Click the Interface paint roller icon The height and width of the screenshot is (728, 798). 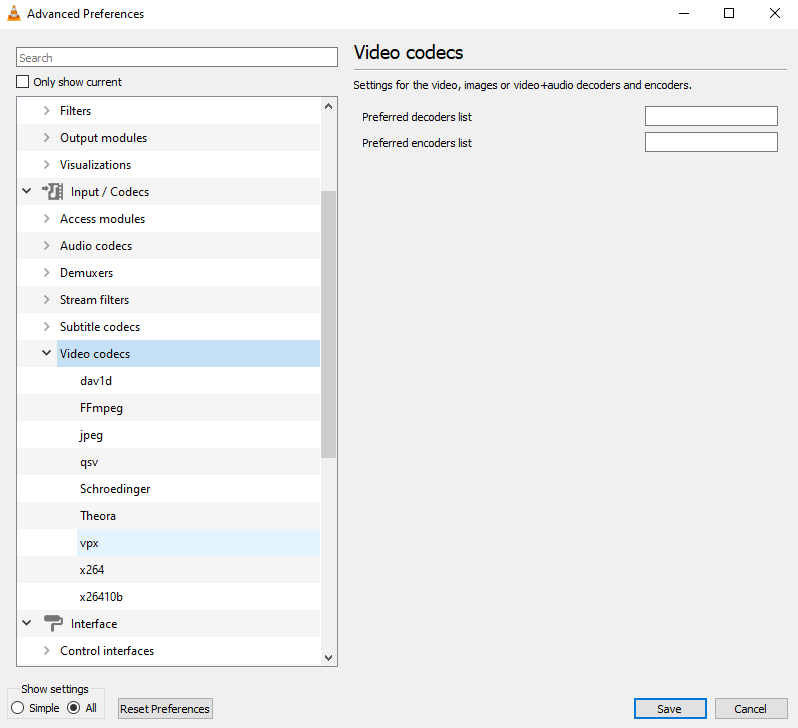53,623
